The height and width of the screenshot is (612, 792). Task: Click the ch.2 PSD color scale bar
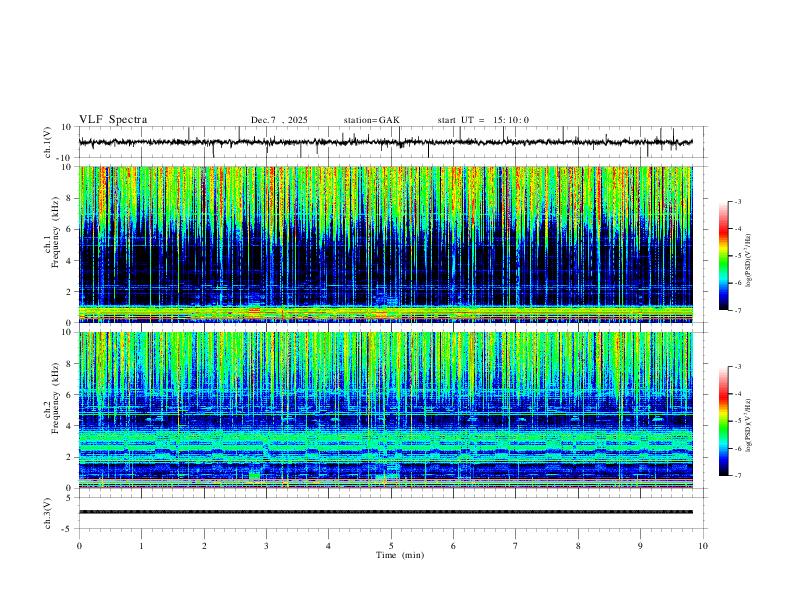click(724, 421)
